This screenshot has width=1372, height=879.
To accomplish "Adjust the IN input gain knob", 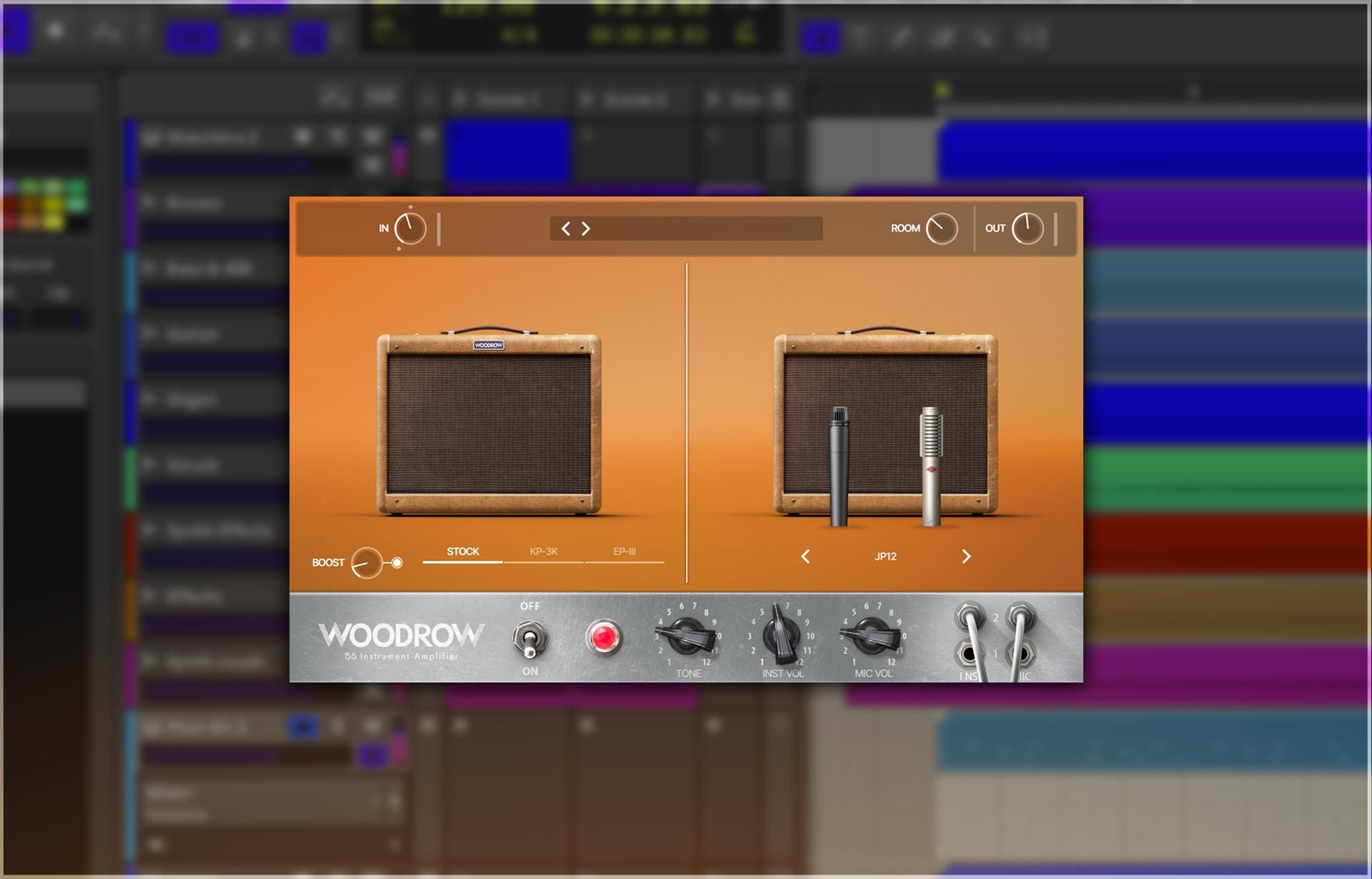I will click(x=410, y=229).
